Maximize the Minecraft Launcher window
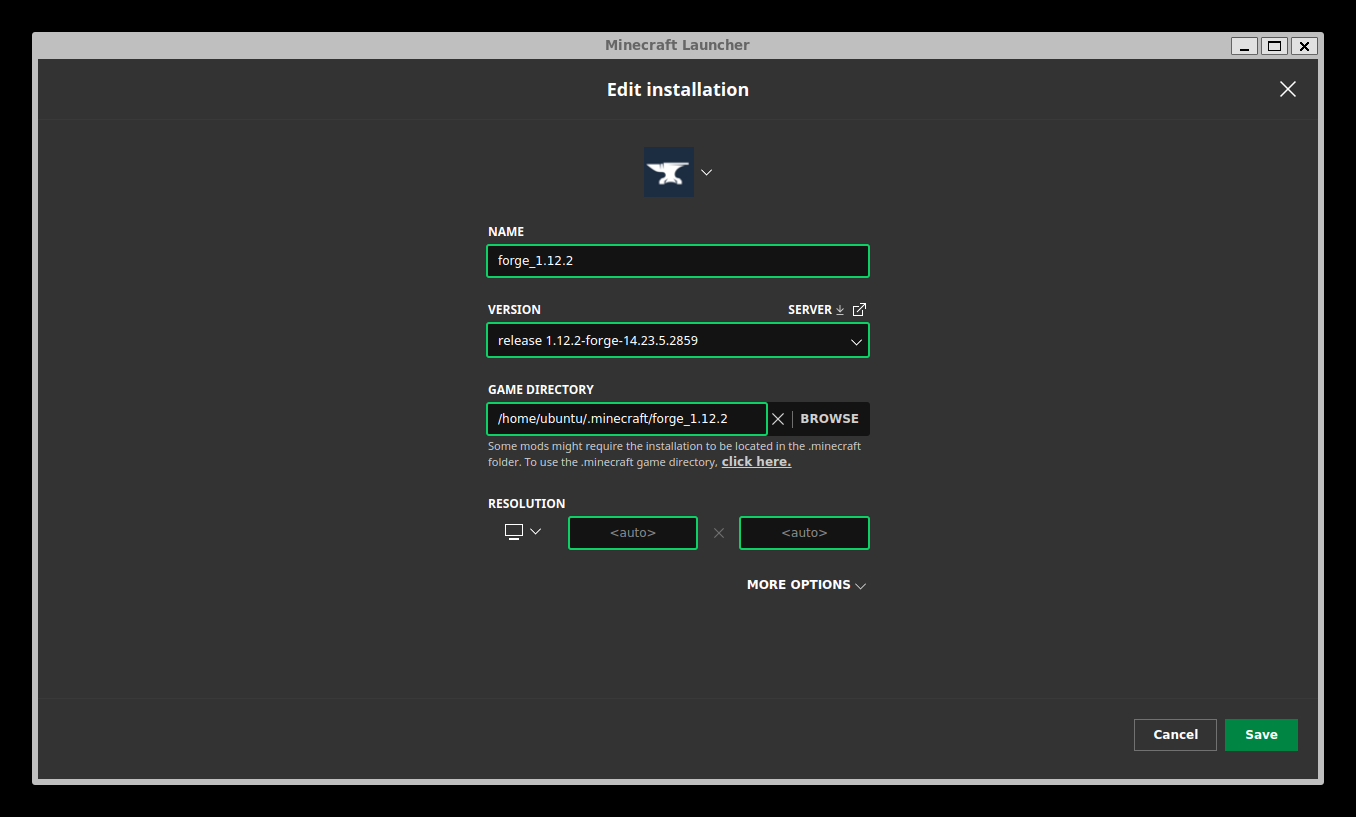 click(x=1274, y=46)
